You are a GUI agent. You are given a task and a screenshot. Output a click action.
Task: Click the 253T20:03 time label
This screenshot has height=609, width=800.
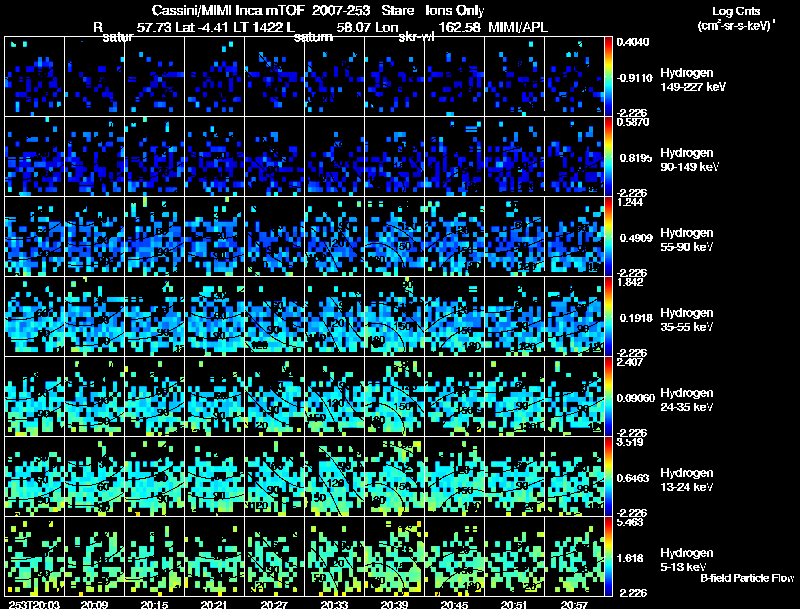click(x=34, y=604)
